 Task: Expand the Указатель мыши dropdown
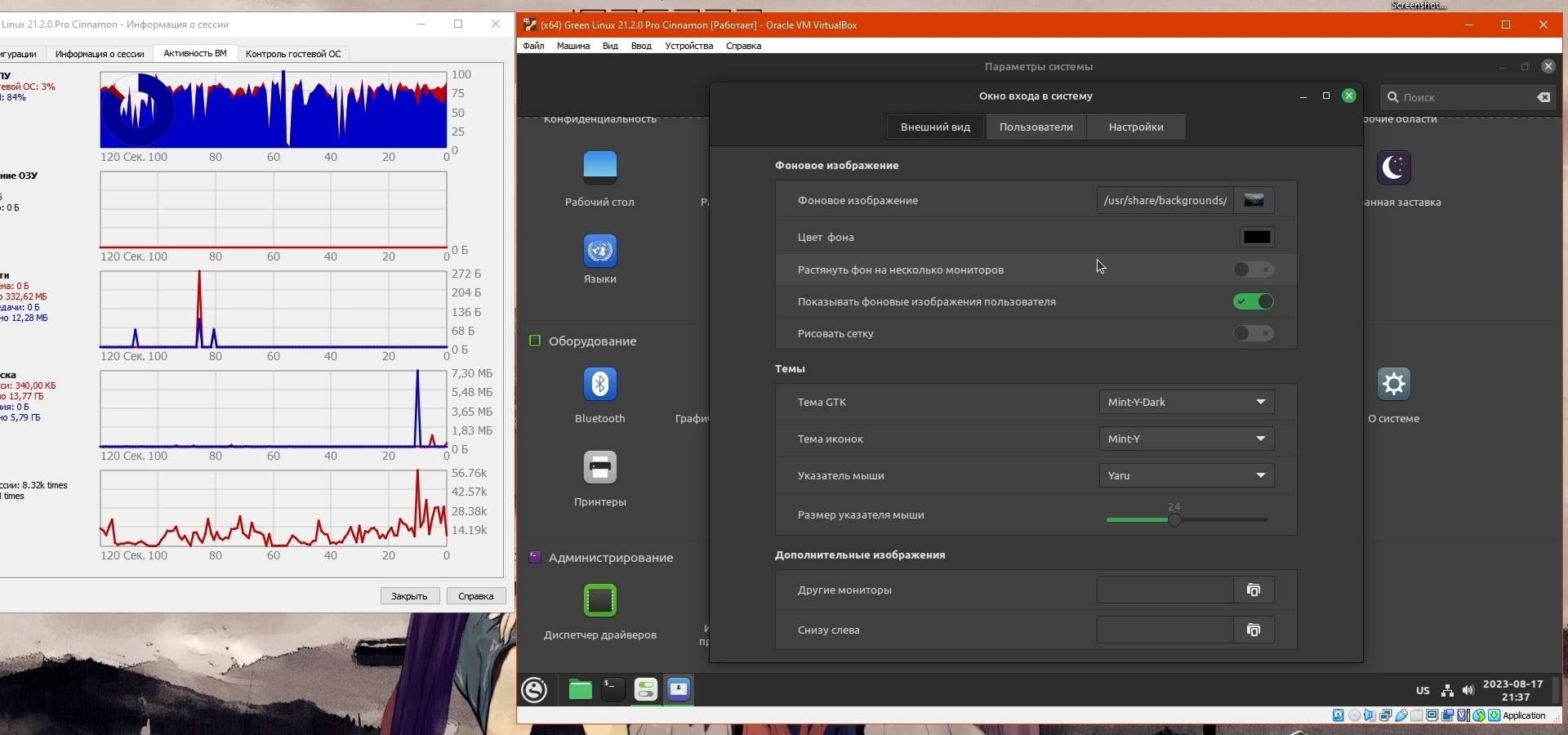pos(1186,475)
